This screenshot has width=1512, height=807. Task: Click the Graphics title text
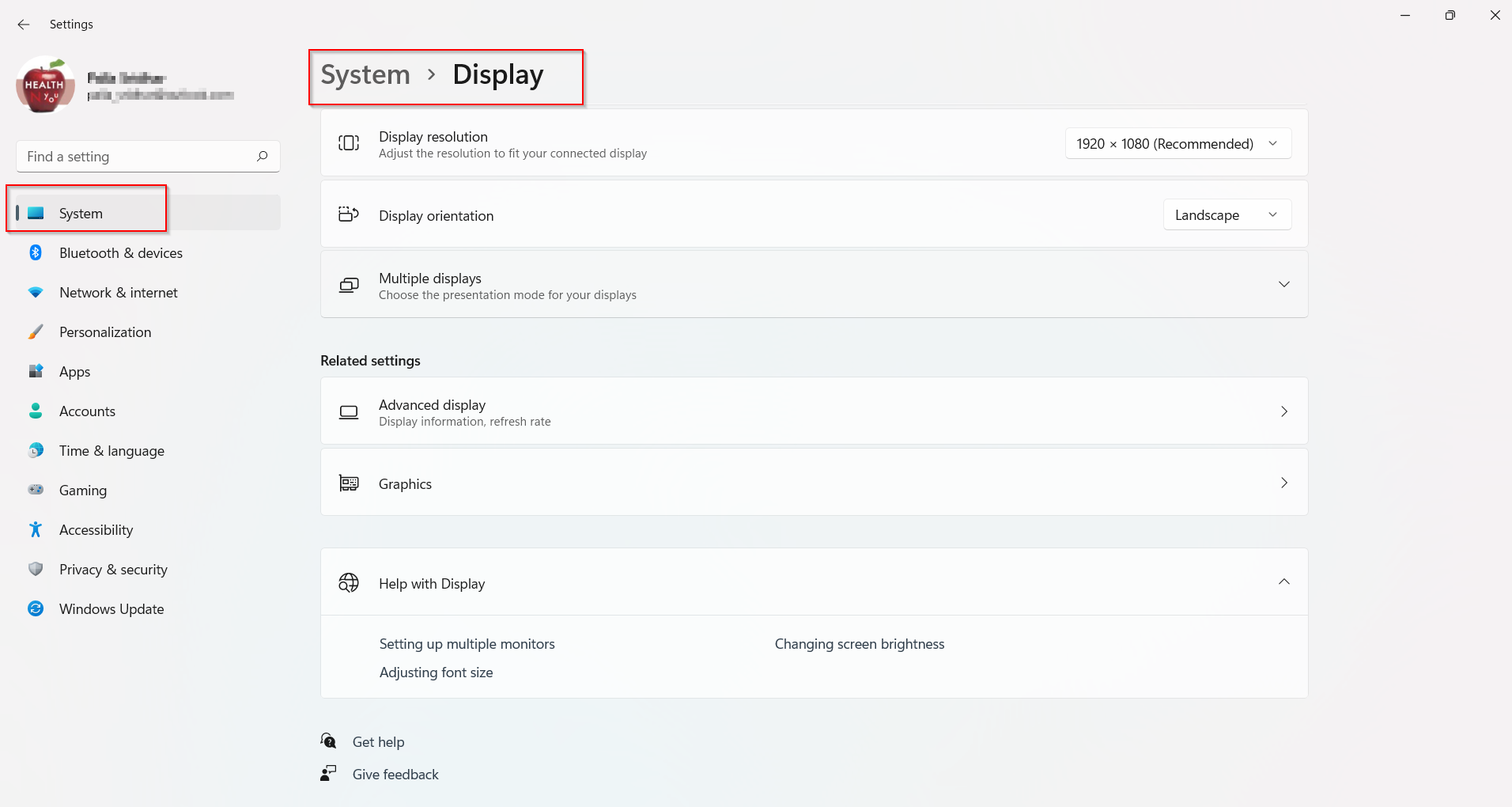405,484
